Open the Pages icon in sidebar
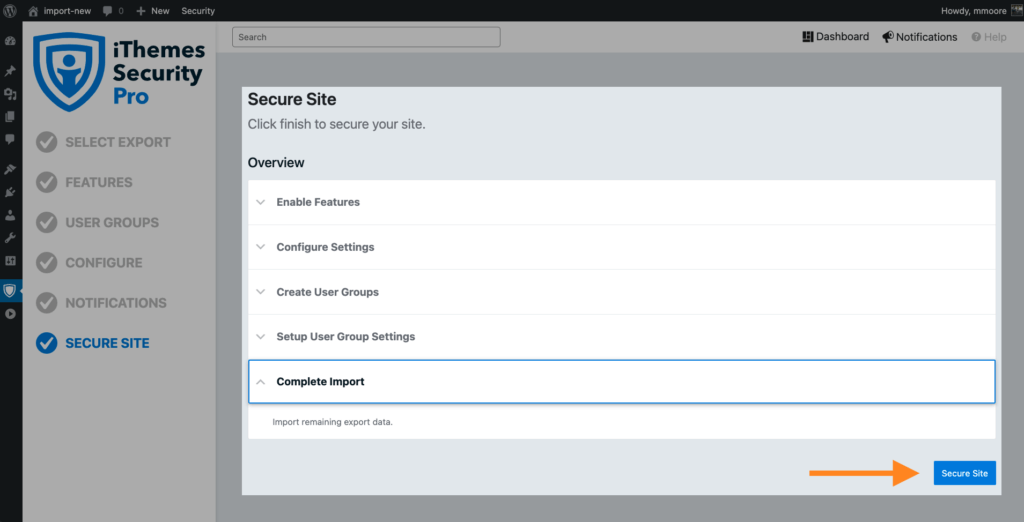 tap(10, 117)
